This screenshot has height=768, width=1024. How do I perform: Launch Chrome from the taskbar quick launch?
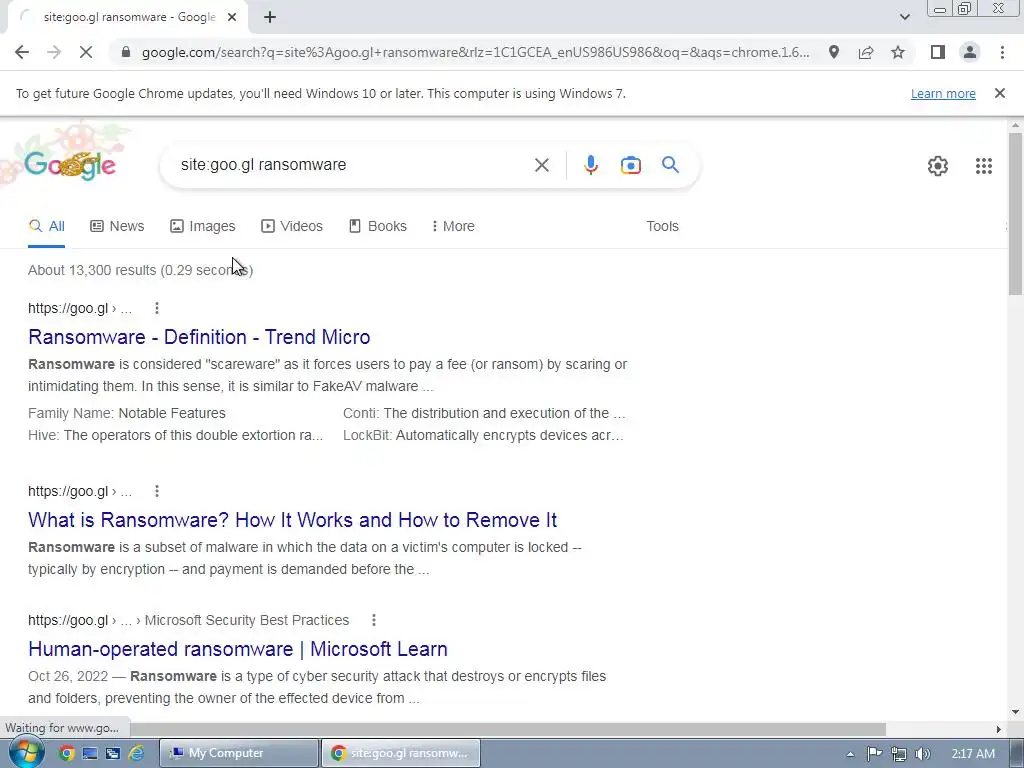tap(66, 754)
